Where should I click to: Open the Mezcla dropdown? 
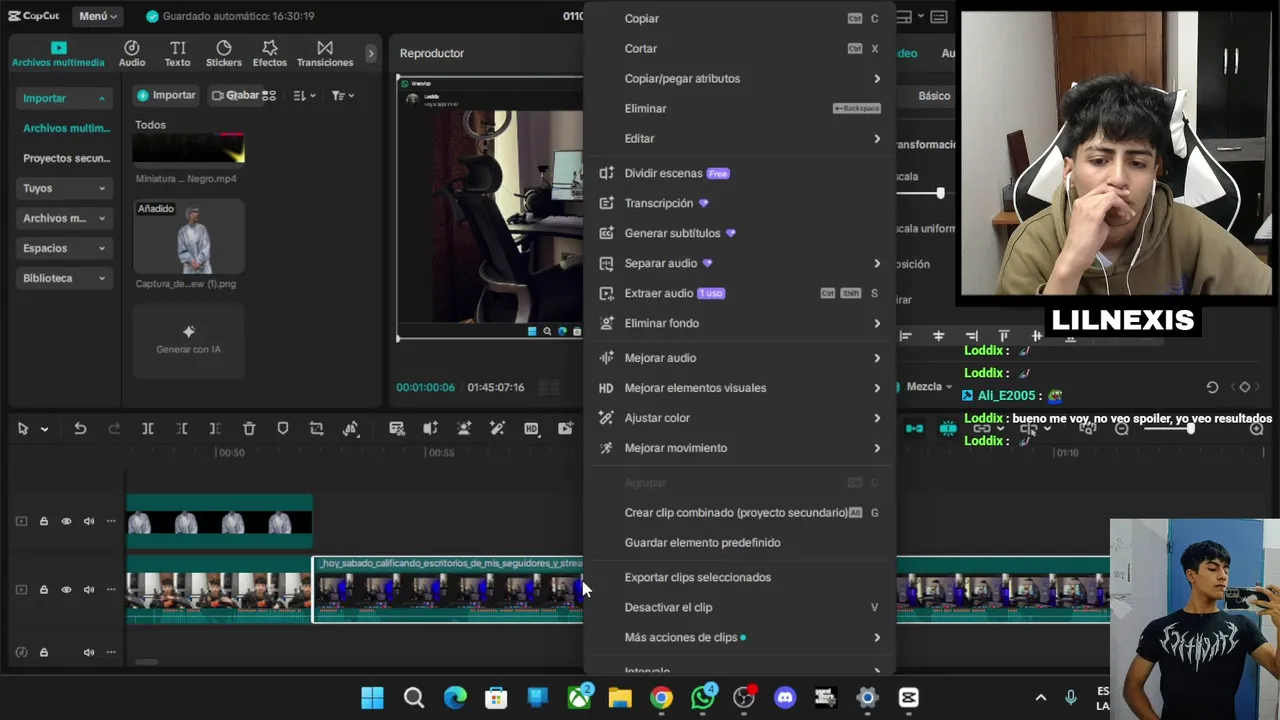tap(929, 387)
